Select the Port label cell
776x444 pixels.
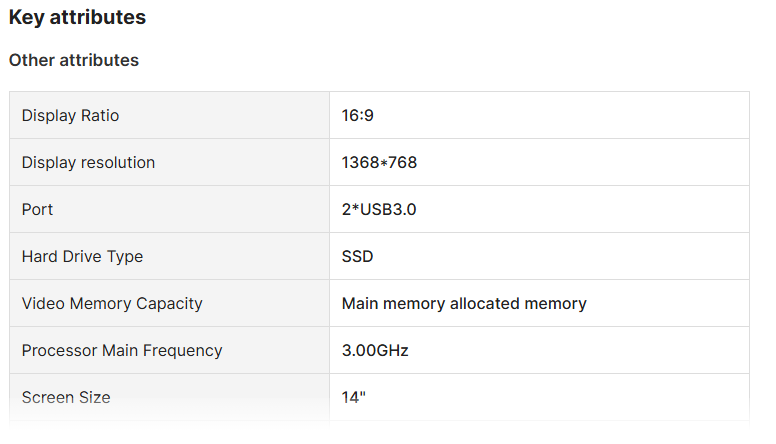(x=169, y=209)
